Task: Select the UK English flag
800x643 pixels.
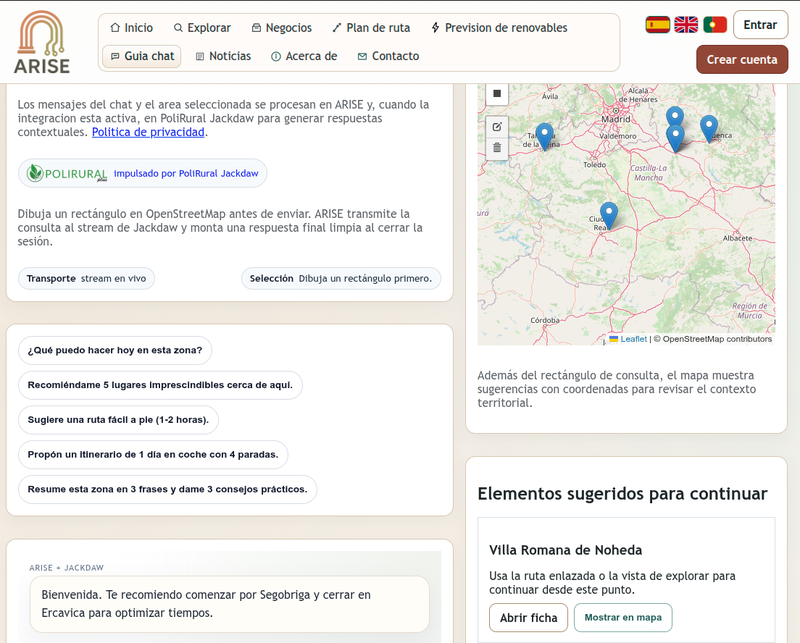Action: (x=686, y=25)
